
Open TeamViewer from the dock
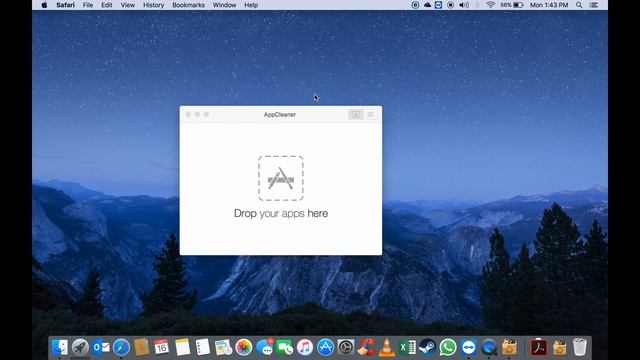pos(469,347)
